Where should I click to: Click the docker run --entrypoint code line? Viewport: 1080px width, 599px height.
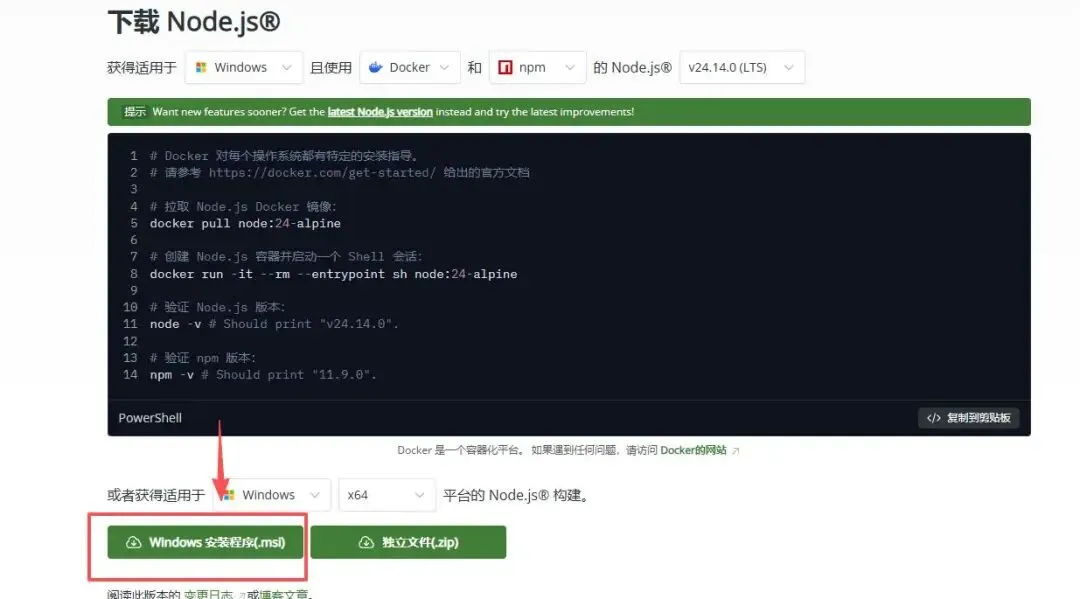click(333, 274)
